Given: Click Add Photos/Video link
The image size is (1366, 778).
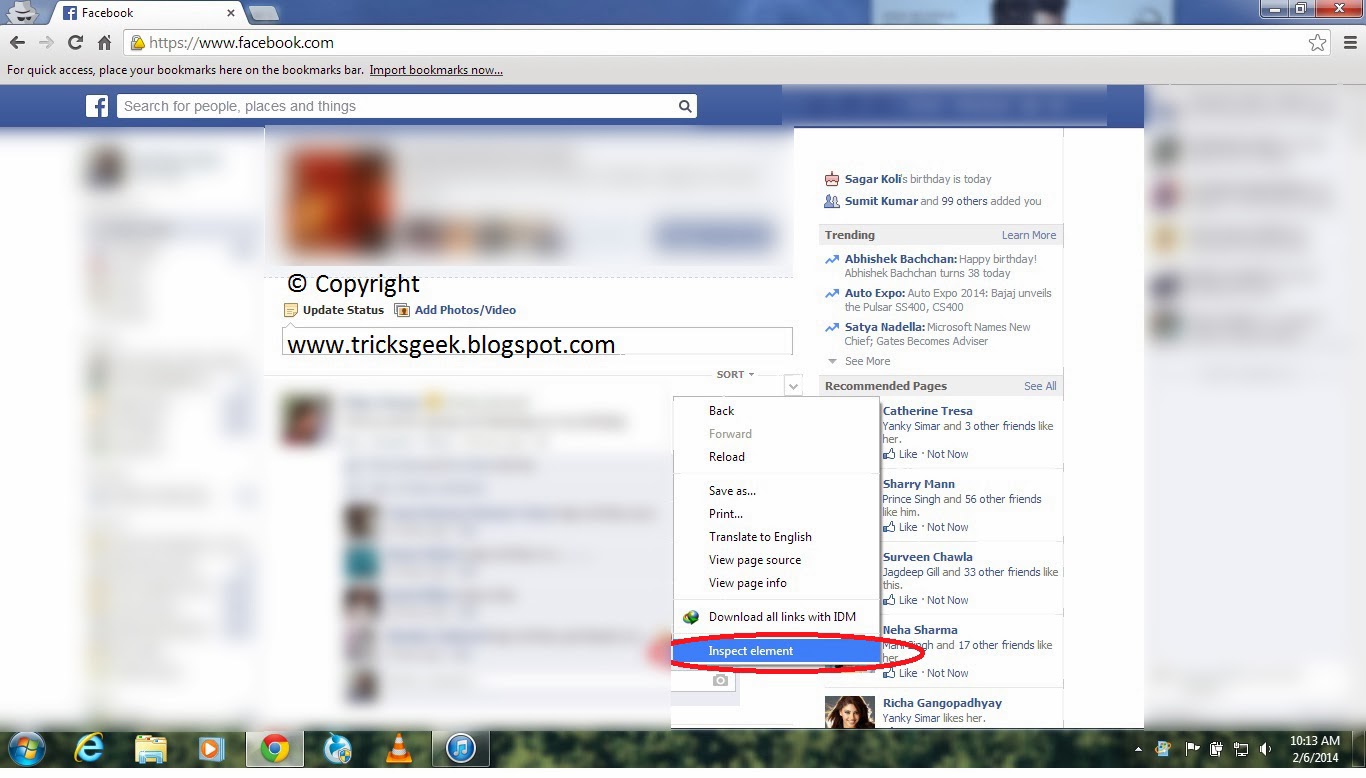Looking at the screenshot, I should [465, 310].
